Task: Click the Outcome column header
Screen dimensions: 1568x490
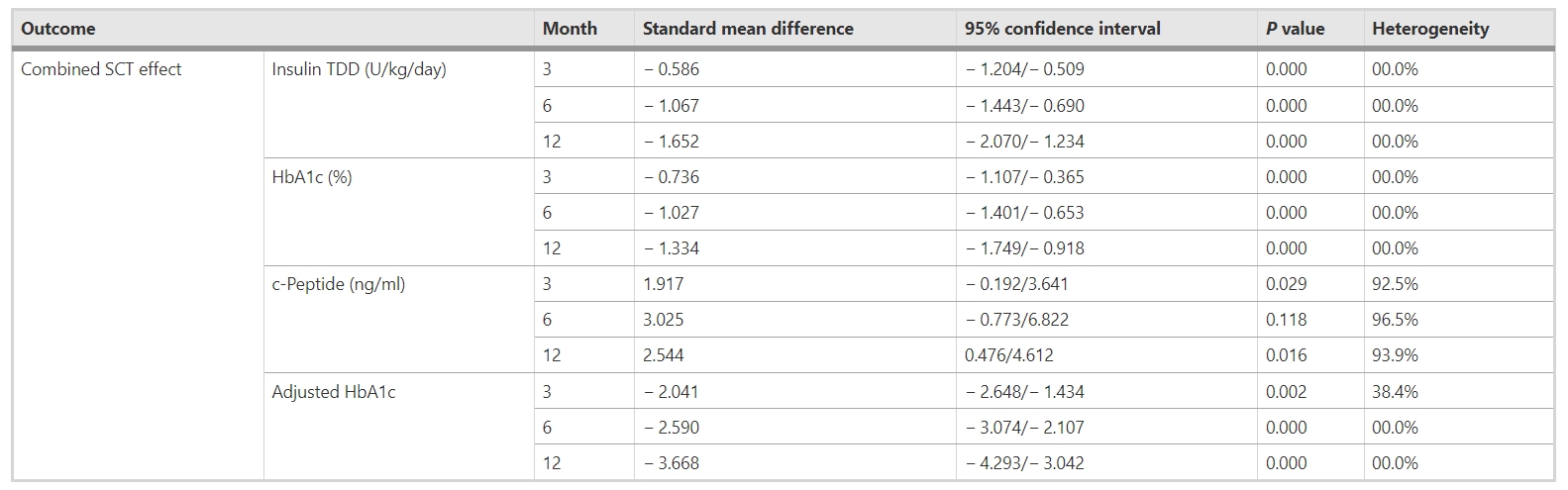Action: click(x=57, y=29)
